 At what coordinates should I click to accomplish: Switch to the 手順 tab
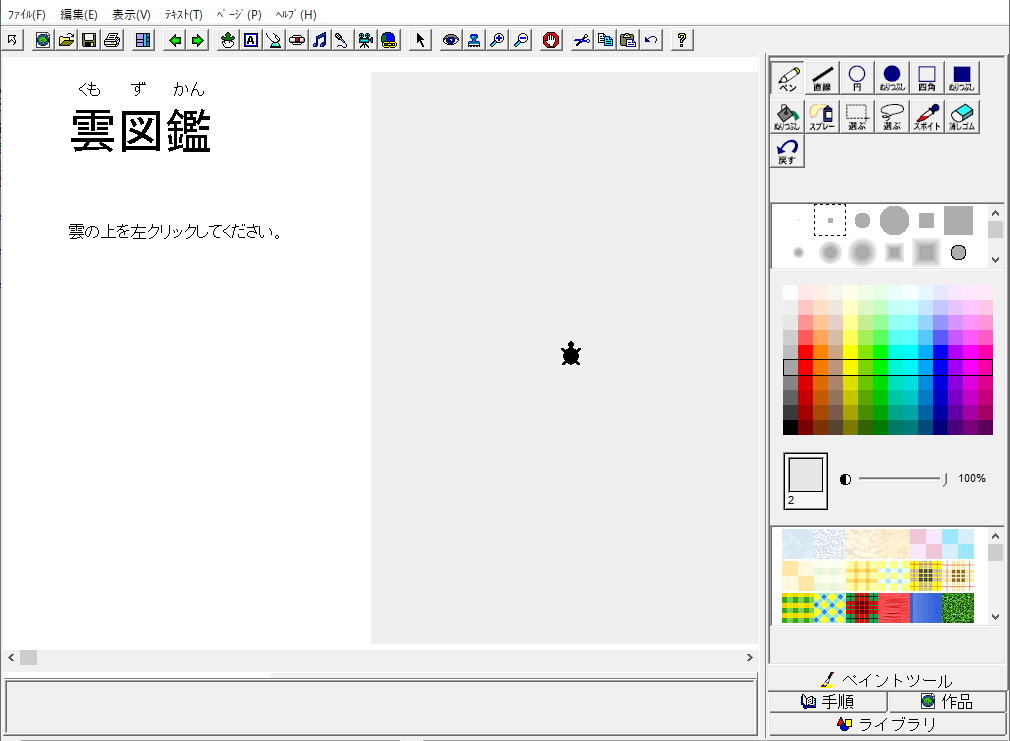[827, 702]
